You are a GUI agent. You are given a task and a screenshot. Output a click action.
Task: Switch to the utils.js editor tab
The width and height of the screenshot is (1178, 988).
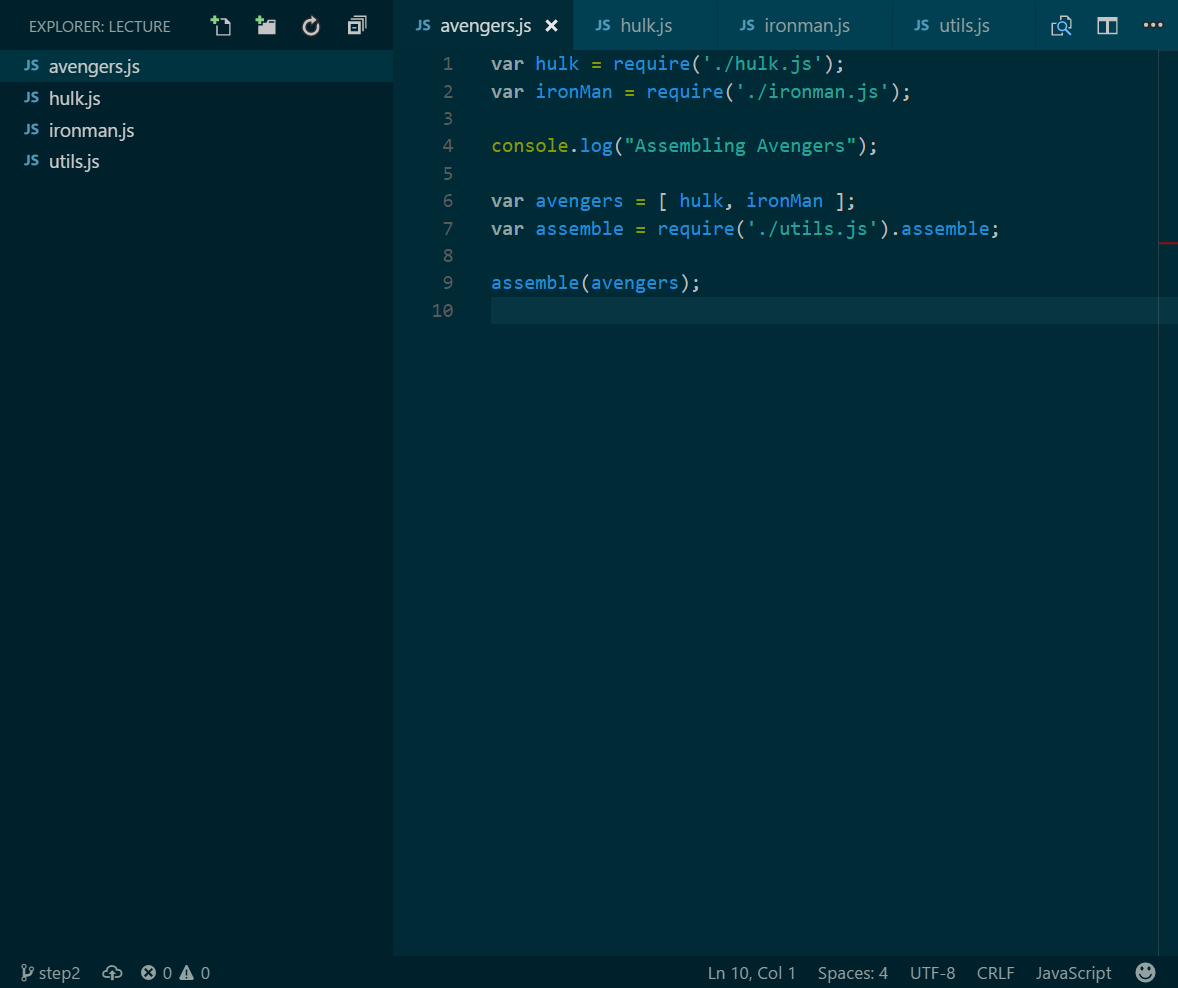pos(964,26)
